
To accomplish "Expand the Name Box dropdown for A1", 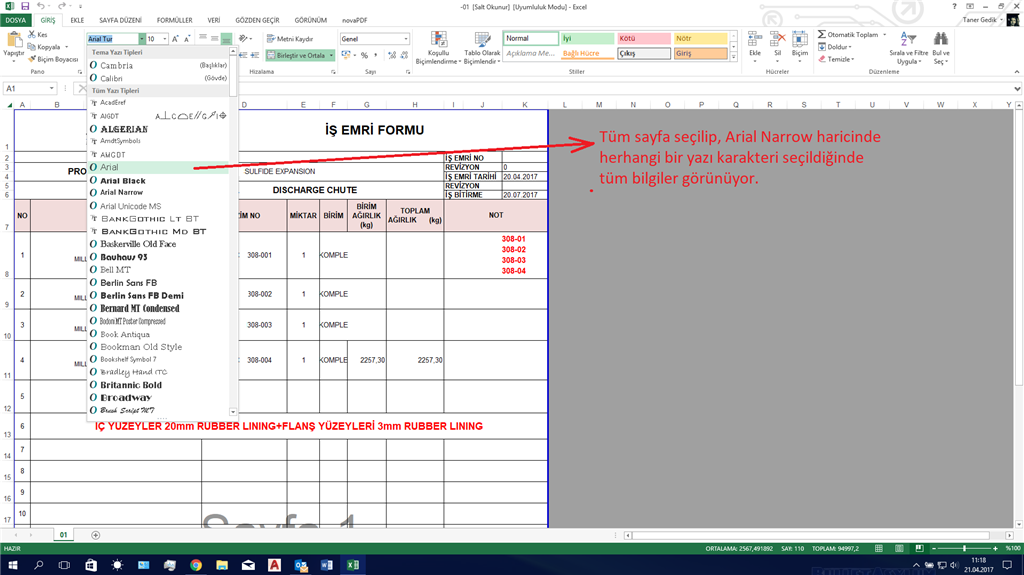I will [52, 88].
